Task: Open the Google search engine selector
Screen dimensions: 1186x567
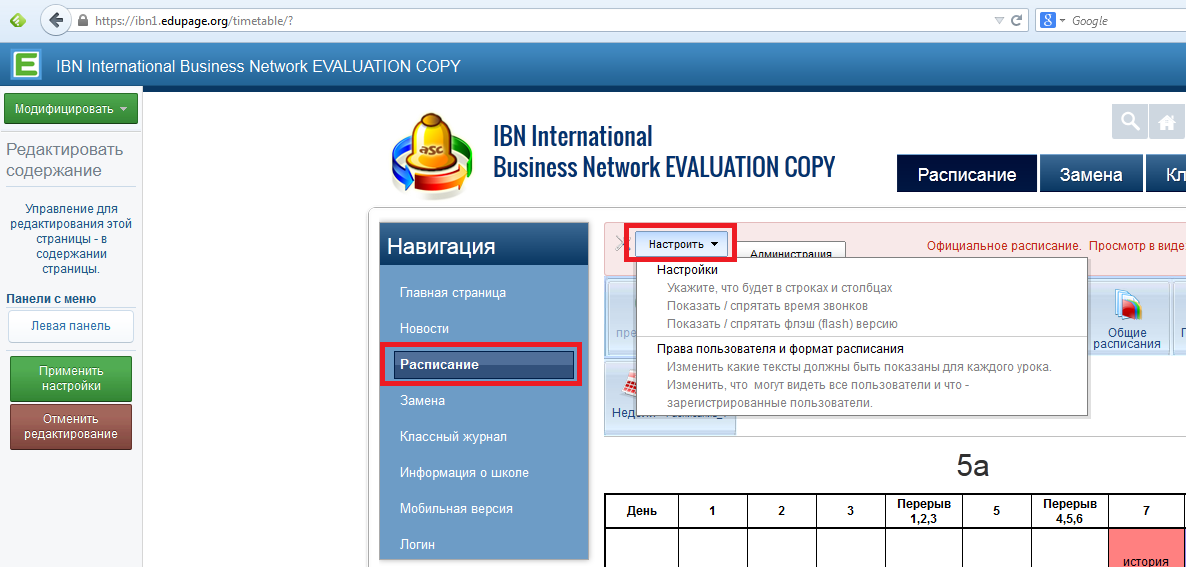Action: pyautogui.click(x=1052, y=20)
